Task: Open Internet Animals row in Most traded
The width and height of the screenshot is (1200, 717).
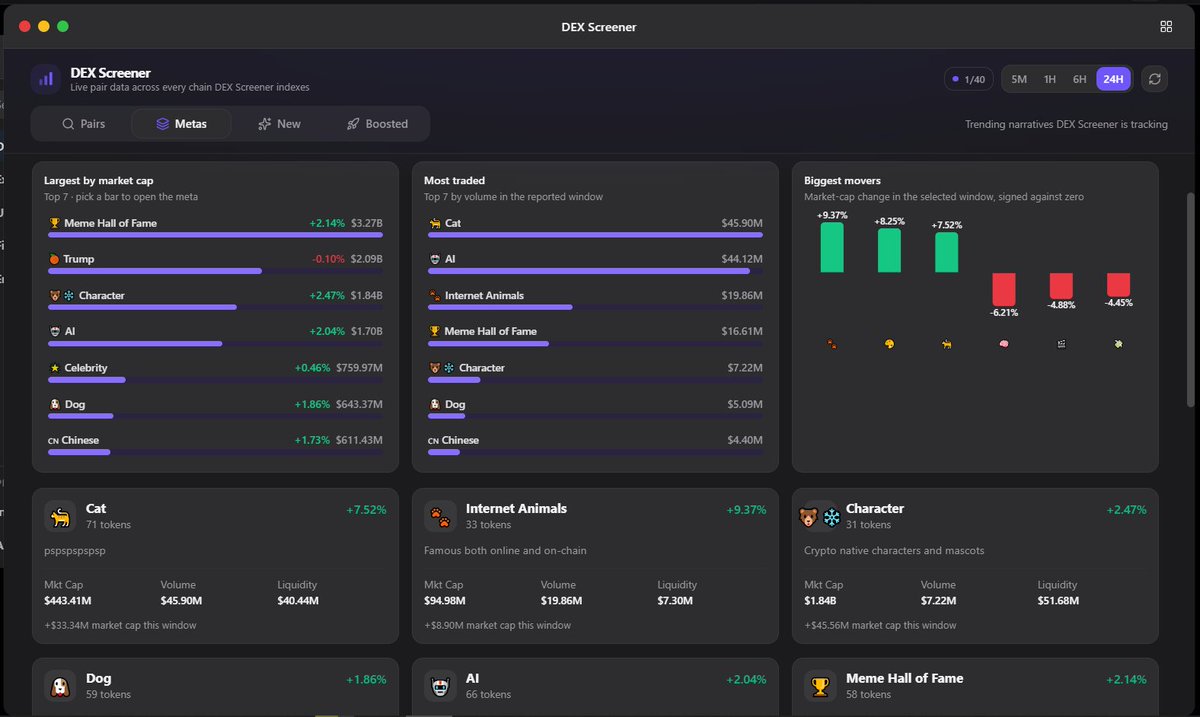Action: coord(595,300)
